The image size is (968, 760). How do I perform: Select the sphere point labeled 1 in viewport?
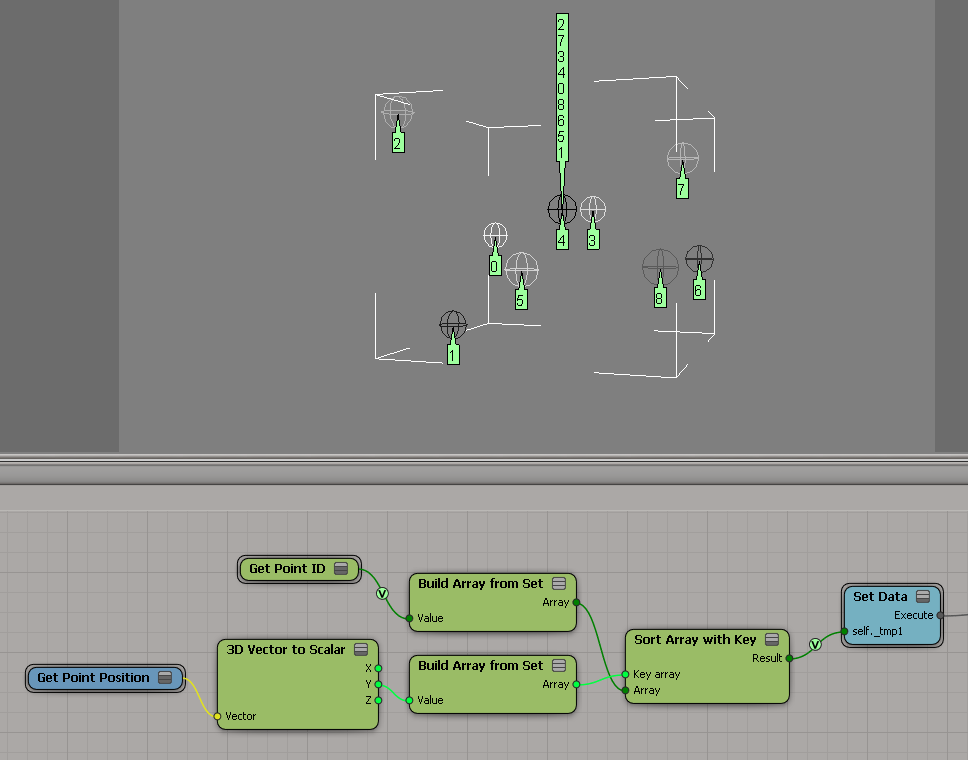pyautogui.click(x=453, y=325)
